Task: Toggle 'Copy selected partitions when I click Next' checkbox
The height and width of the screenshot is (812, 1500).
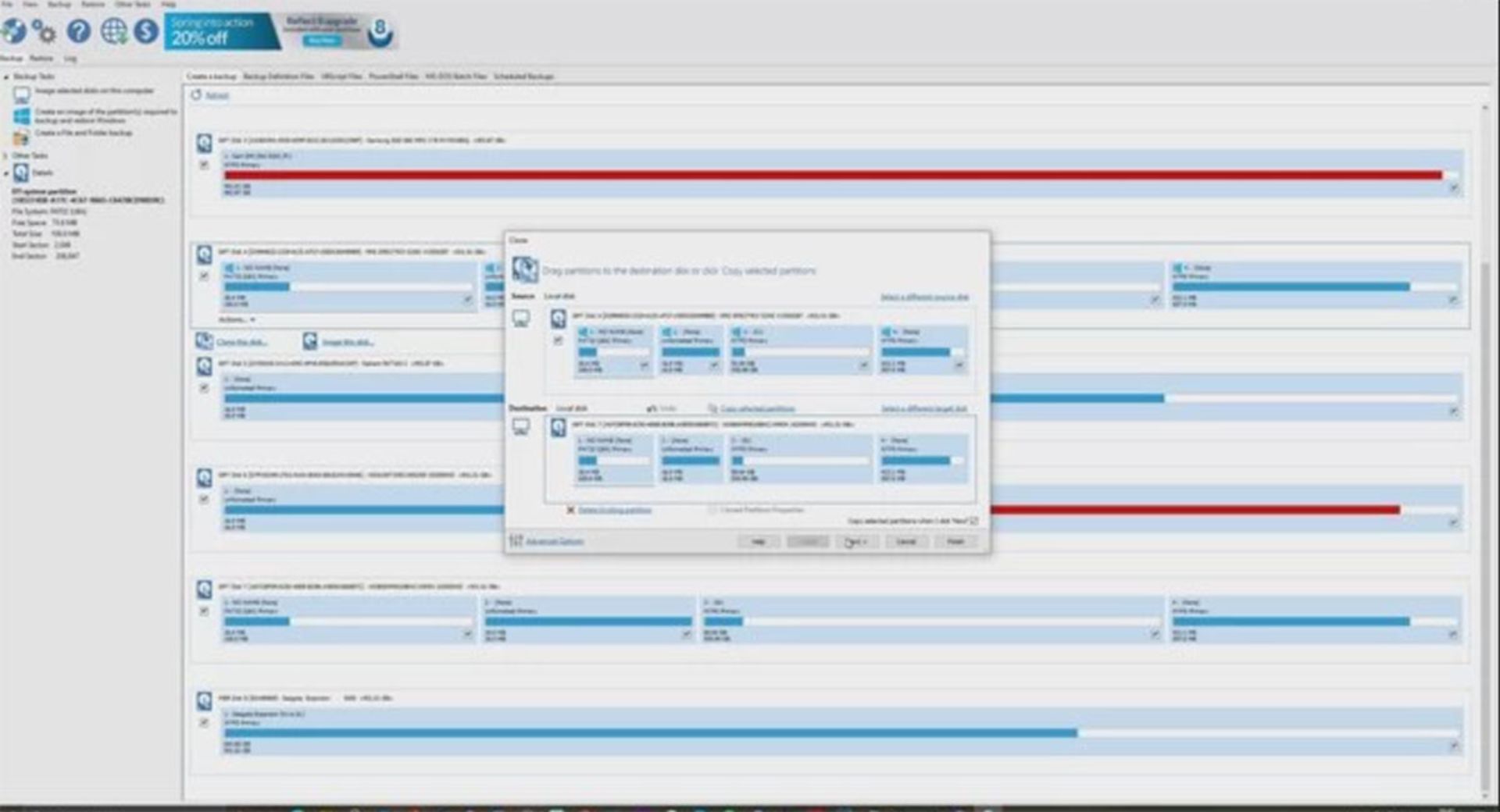Action: click(x=973, y=521)
